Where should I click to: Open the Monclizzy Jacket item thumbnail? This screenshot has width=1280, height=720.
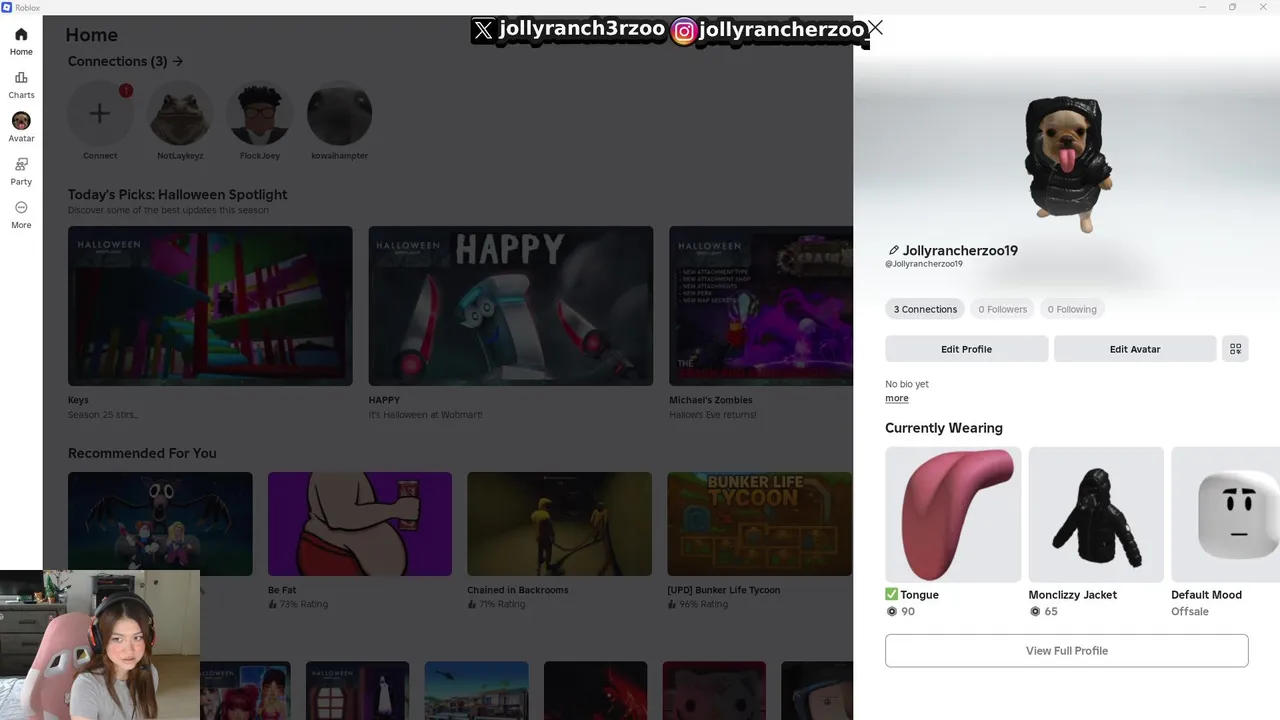1096,514
